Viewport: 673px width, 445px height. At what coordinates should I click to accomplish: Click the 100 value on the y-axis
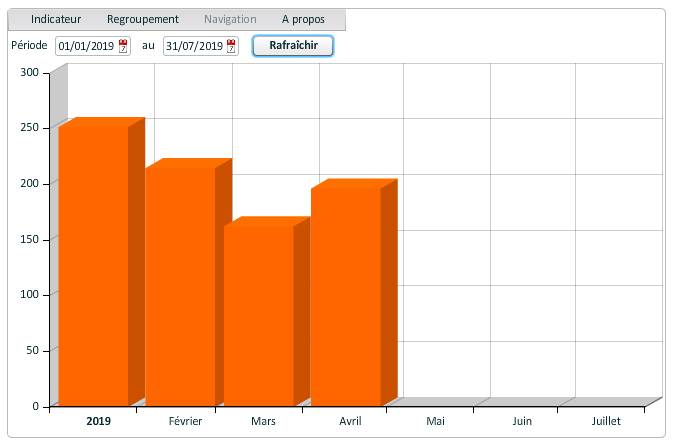coord(29,294)
